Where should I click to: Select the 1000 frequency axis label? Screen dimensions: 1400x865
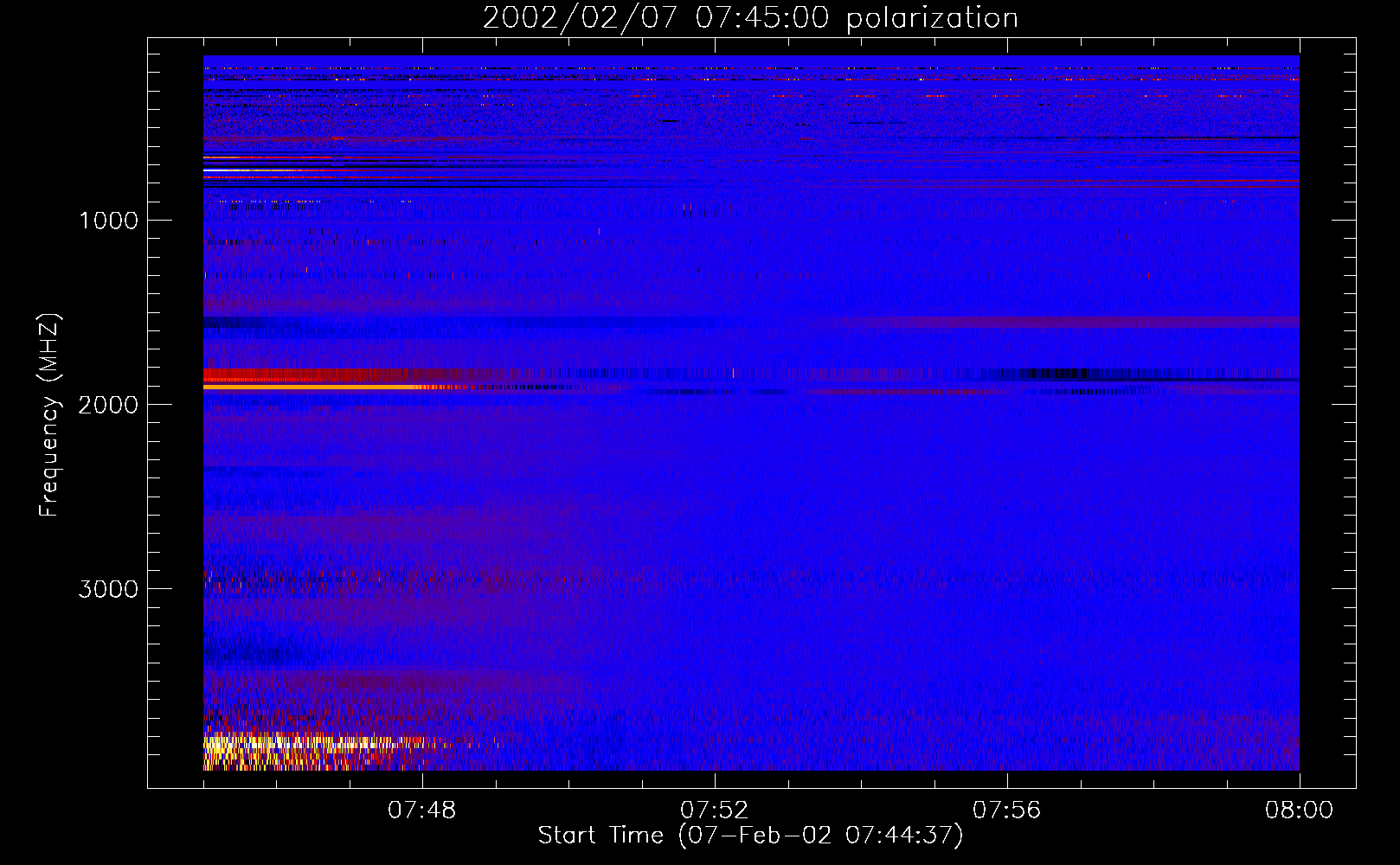point(108,221)
